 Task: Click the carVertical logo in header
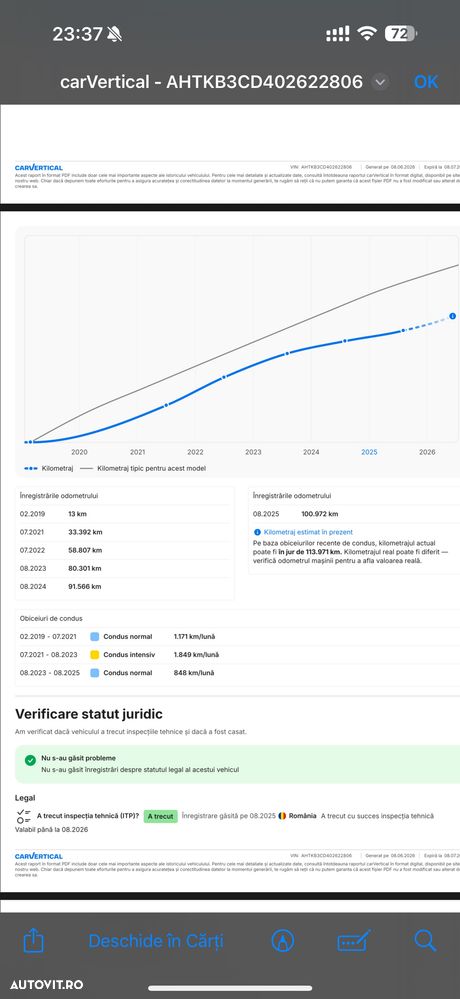click(39, 168)
